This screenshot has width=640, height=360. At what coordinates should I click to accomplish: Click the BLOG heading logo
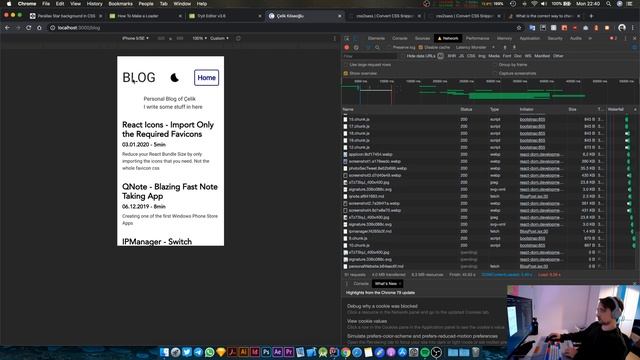[x=139, y=78]
